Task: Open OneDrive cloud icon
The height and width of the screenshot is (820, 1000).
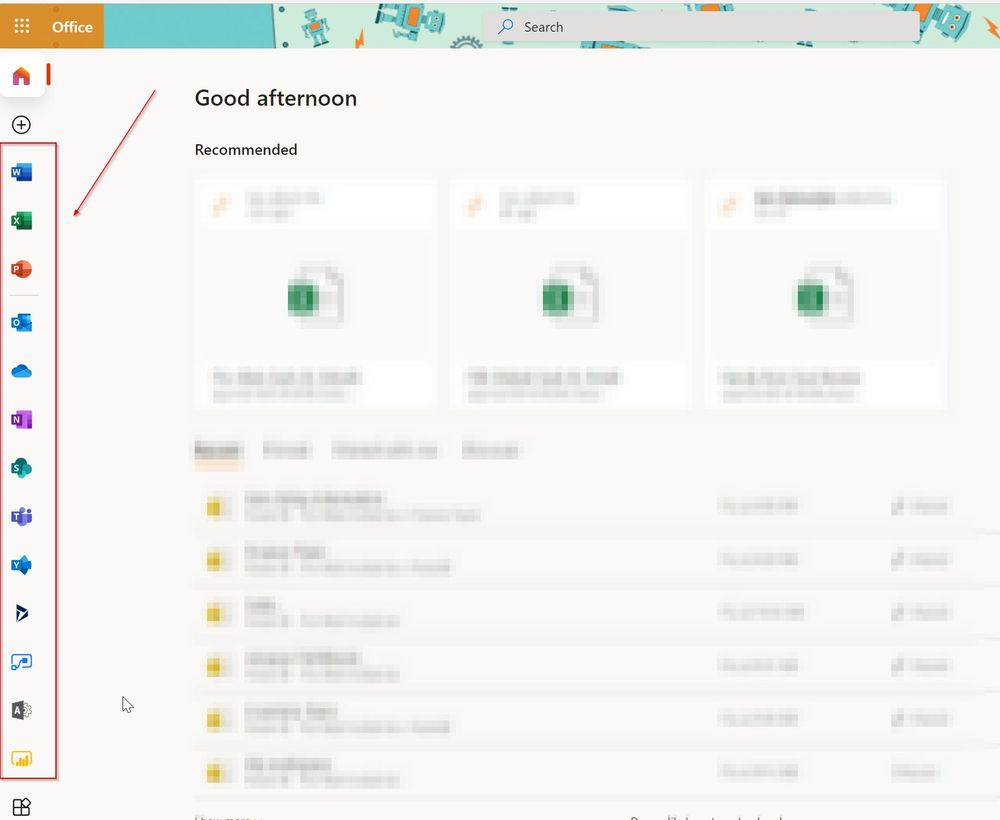Action: pyautogui.click(x=21, y=371)
